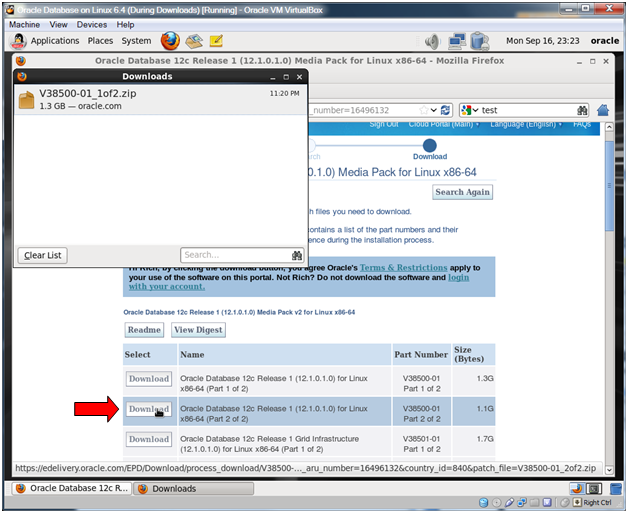The height and width of the screenshot is (513, 628).
Task: Click the volume speaker icon in panel
Action: click(x=432, y=41)
